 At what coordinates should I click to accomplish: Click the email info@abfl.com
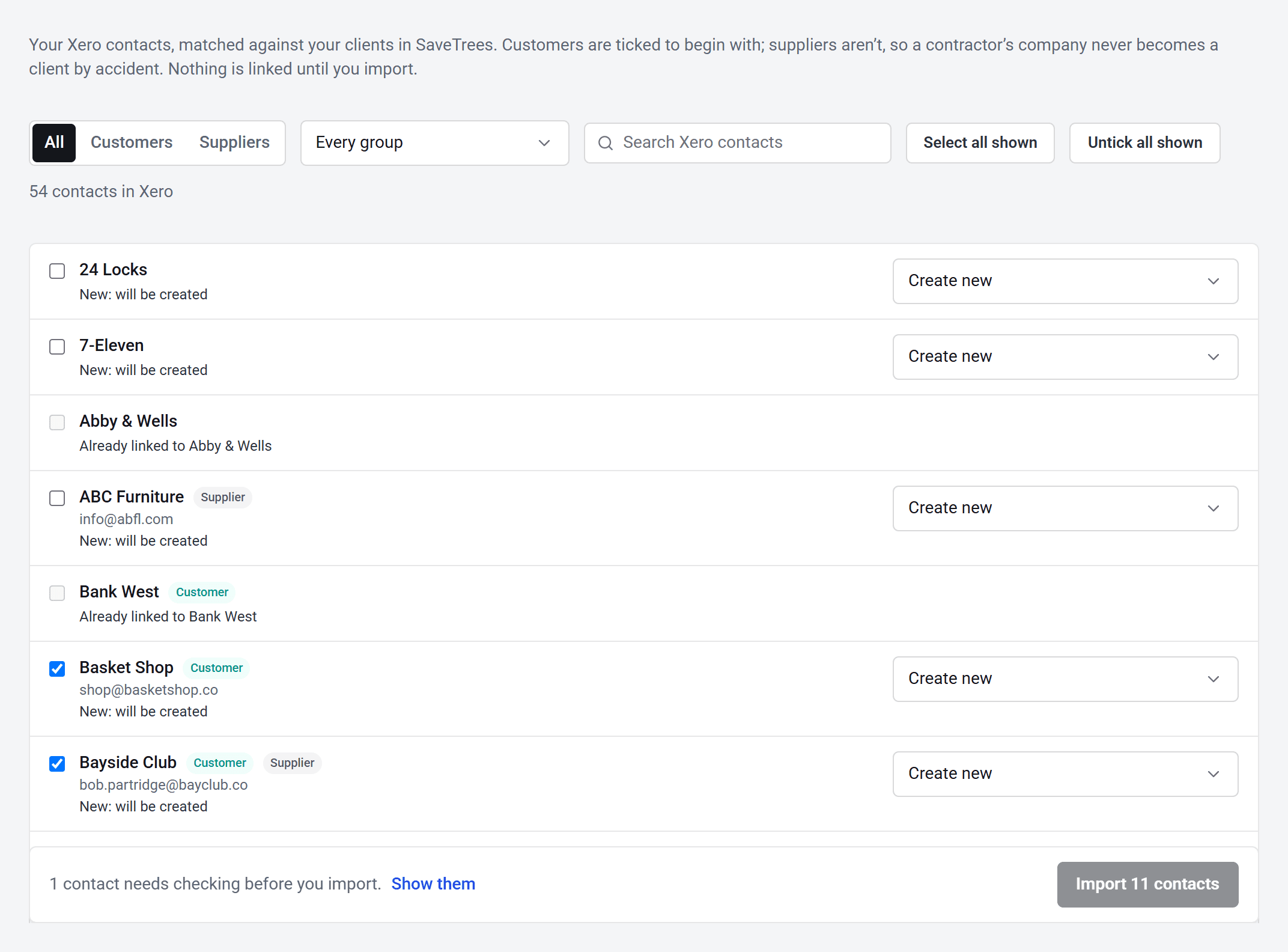coord(126,519)
